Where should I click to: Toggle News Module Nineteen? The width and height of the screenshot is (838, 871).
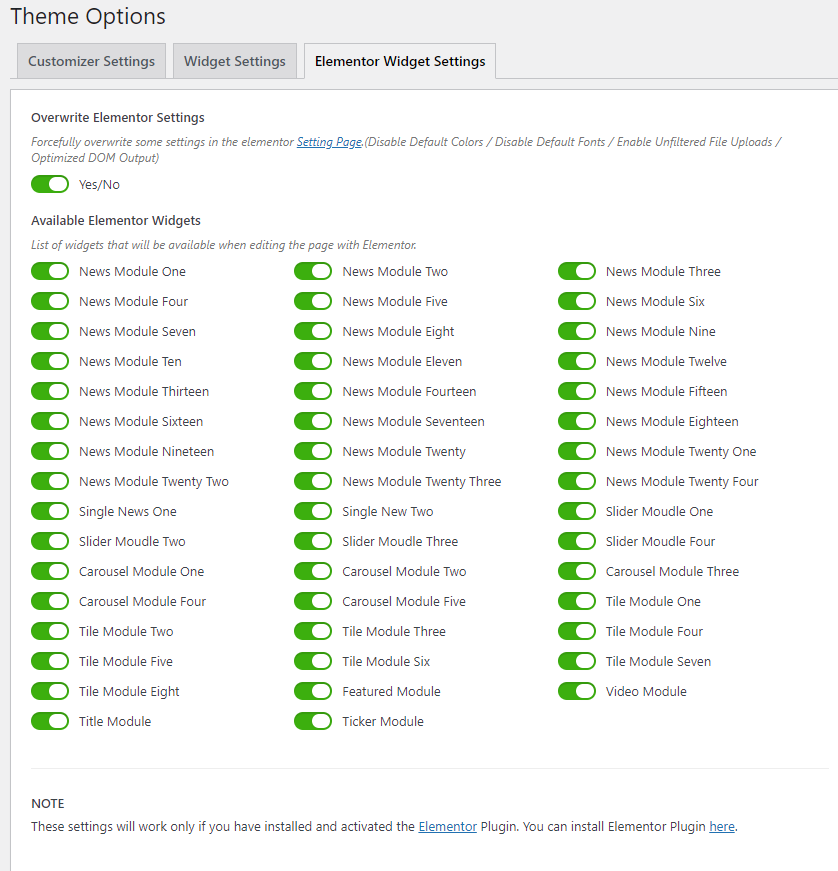click(50, 451)
